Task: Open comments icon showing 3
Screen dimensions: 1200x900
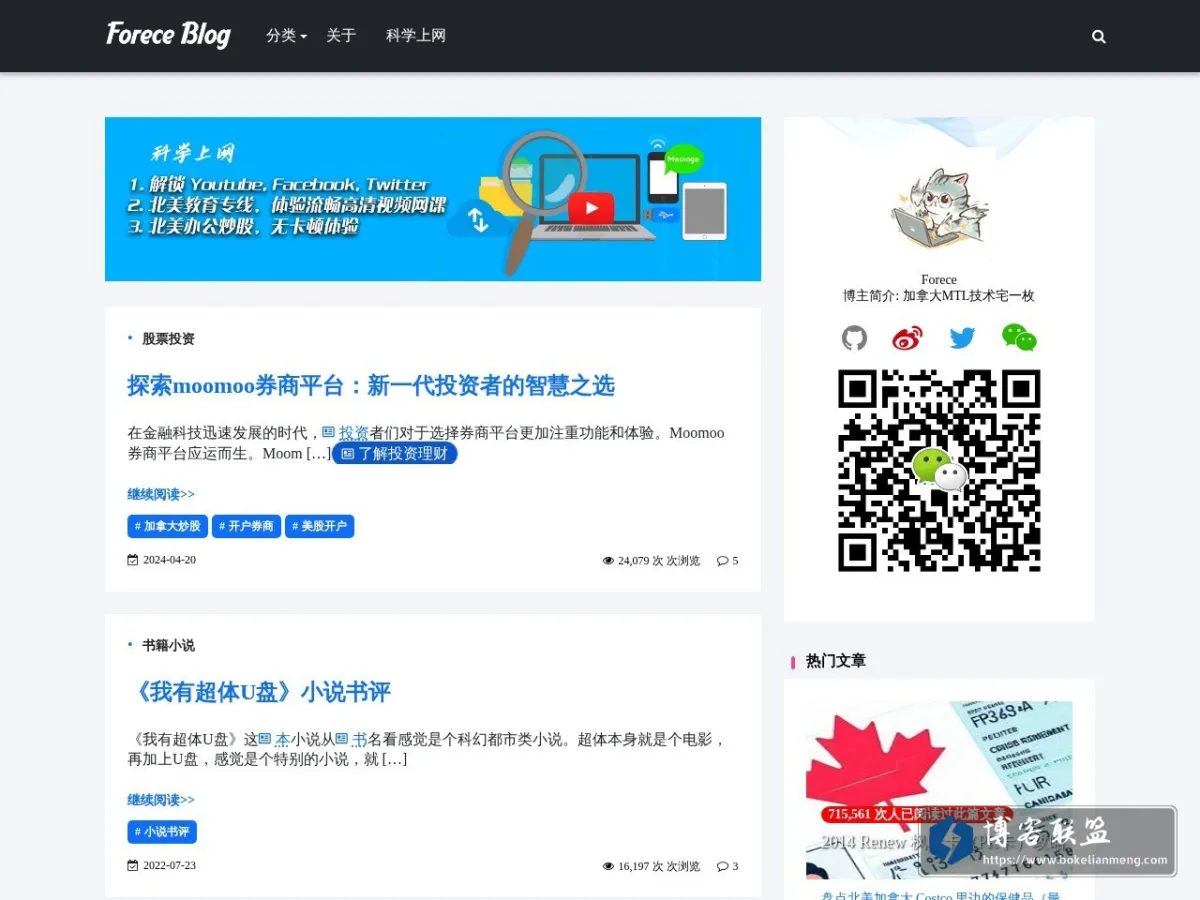Action: point(728,867)
